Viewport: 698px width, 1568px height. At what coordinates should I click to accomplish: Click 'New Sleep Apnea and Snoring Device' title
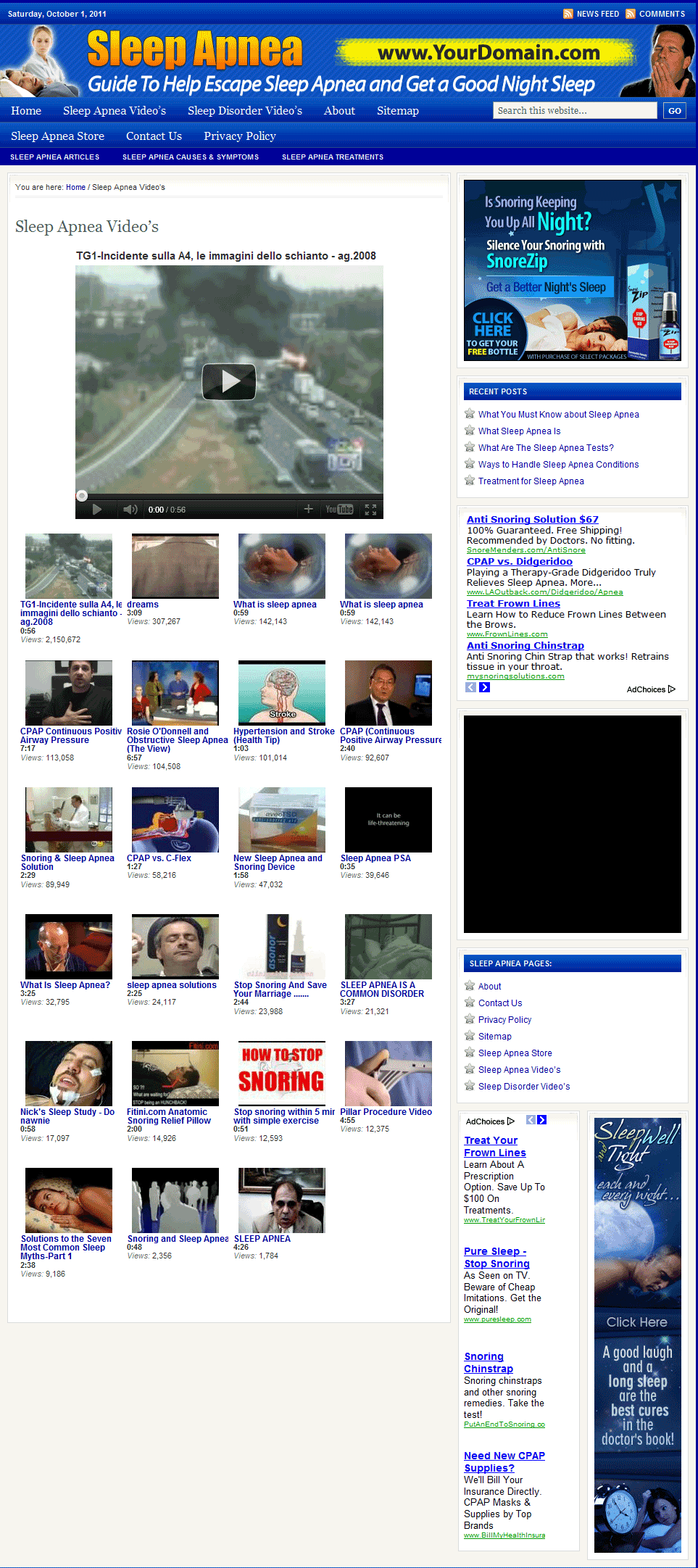point(278,863)
